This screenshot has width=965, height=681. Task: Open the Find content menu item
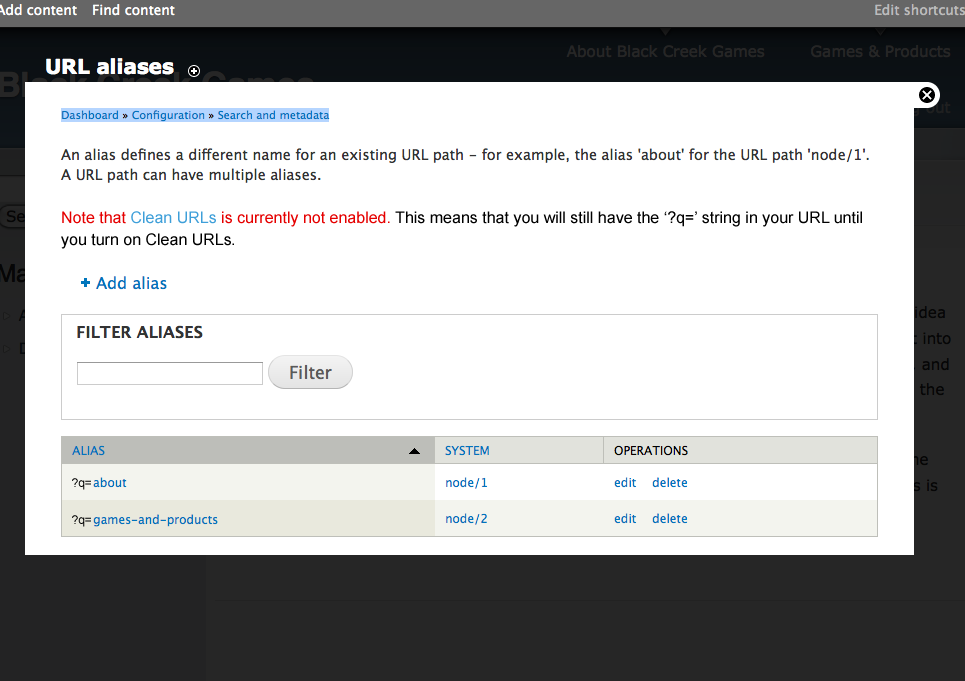(133, 10)
